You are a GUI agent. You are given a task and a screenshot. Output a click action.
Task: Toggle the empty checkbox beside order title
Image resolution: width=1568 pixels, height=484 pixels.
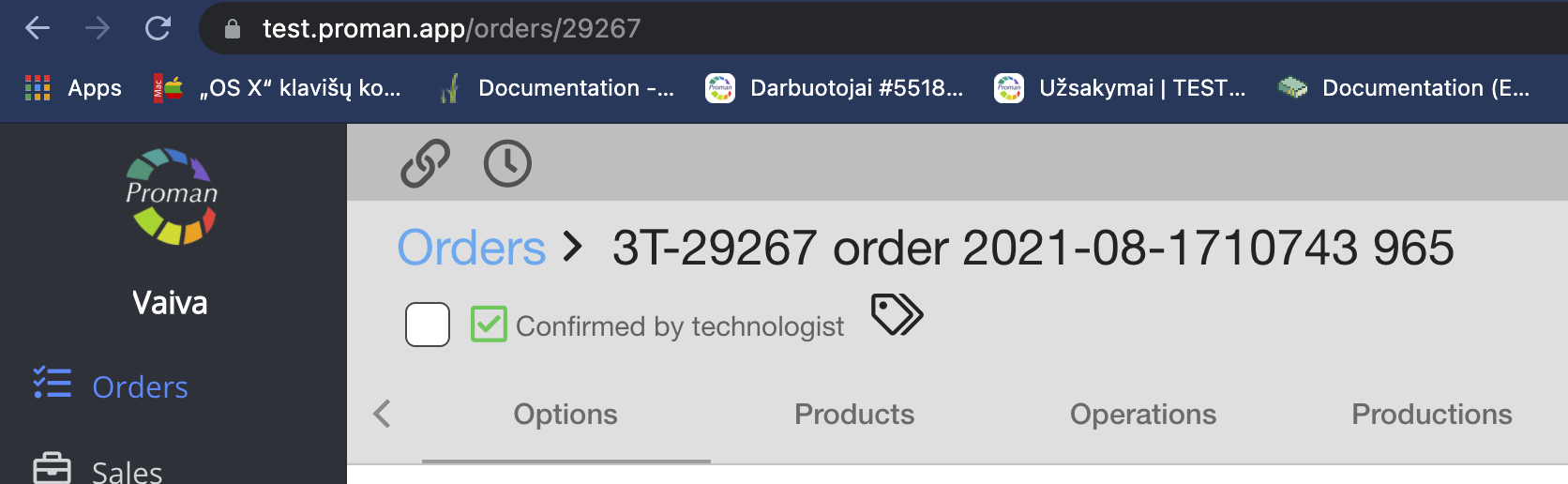(x=428, y=325)
